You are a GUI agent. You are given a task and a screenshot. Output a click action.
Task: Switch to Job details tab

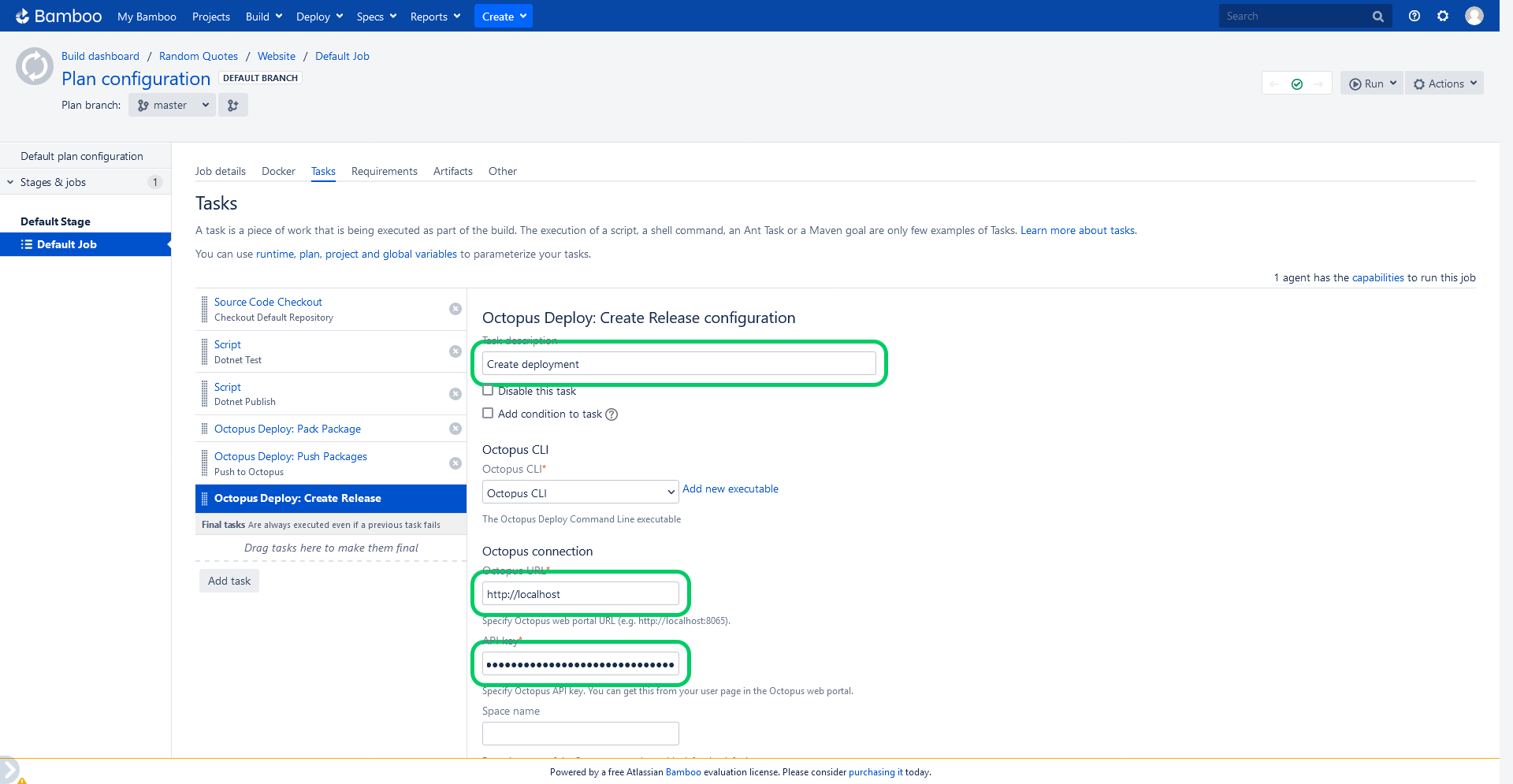[221, 171]
